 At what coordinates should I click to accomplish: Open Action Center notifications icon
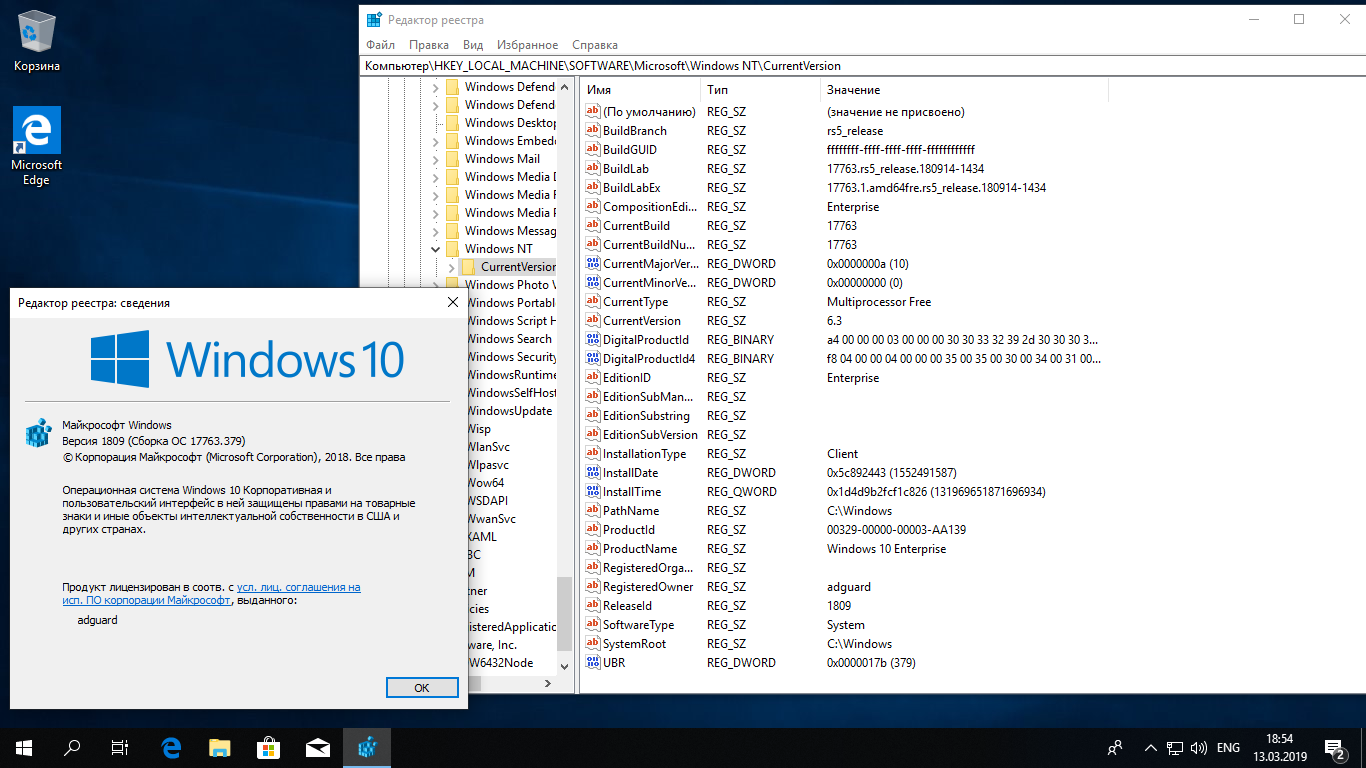[1335, 747]
